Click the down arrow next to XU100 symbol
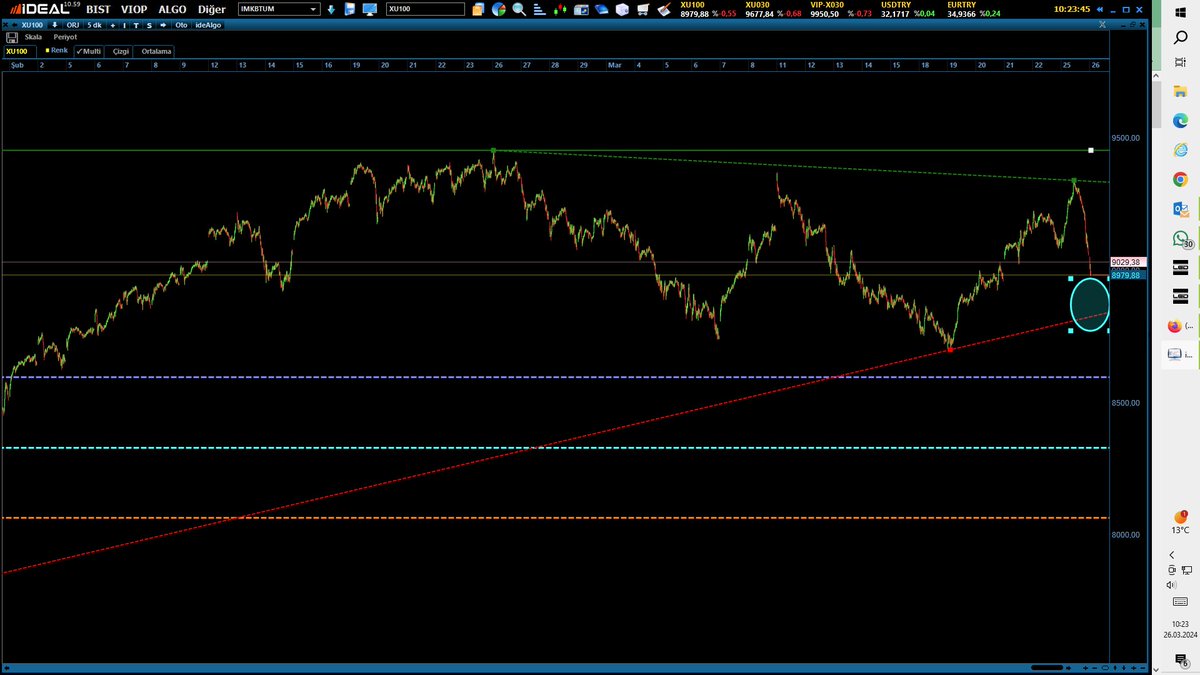The image size is (1200, 675). click(55, 25)
